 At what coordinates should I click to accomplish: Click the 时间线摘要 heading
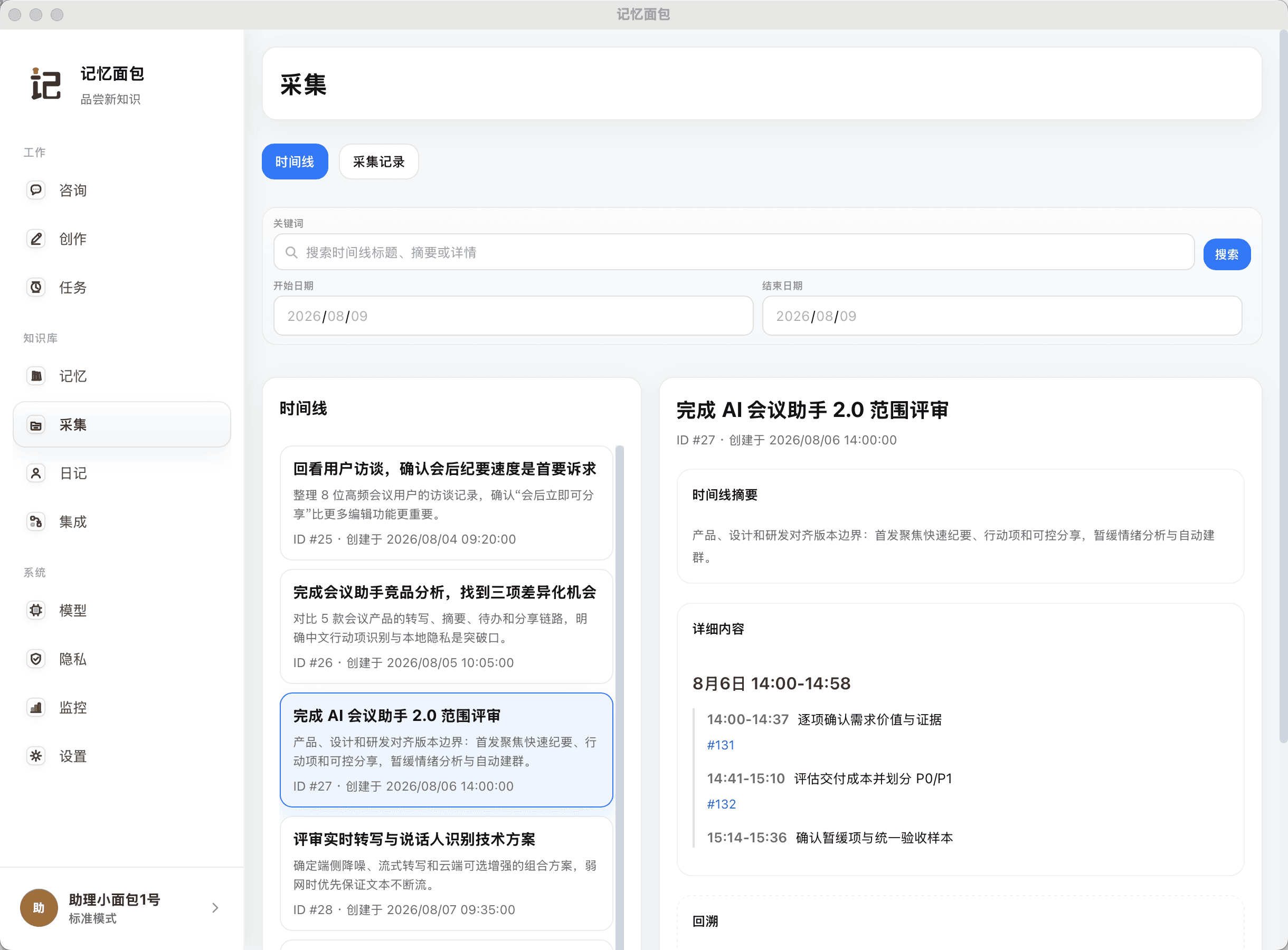tap(725, 495)
